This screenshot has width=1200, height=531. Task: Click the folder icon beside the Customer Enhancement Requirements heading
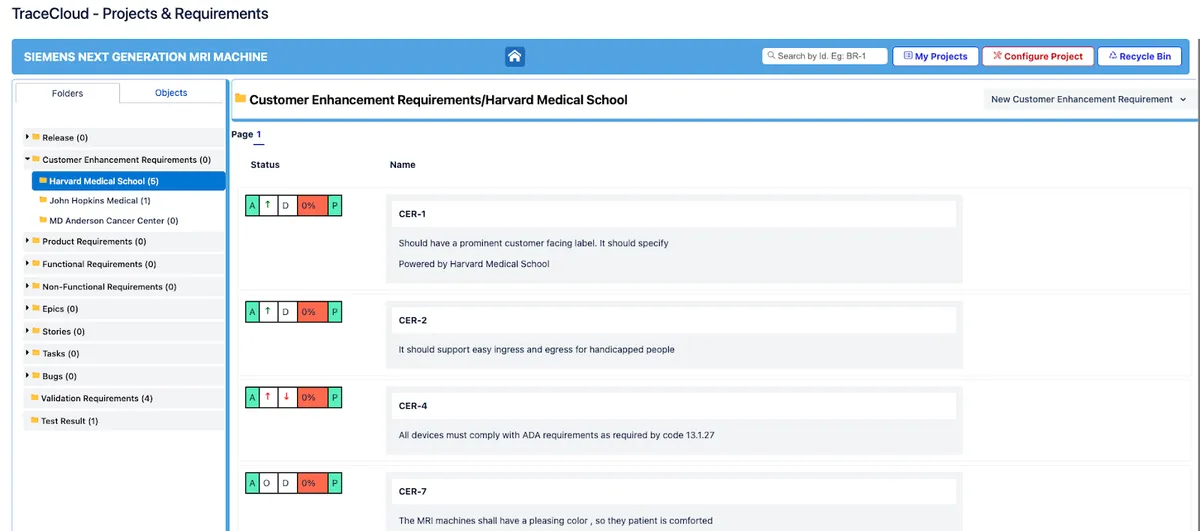coord(240,99)
